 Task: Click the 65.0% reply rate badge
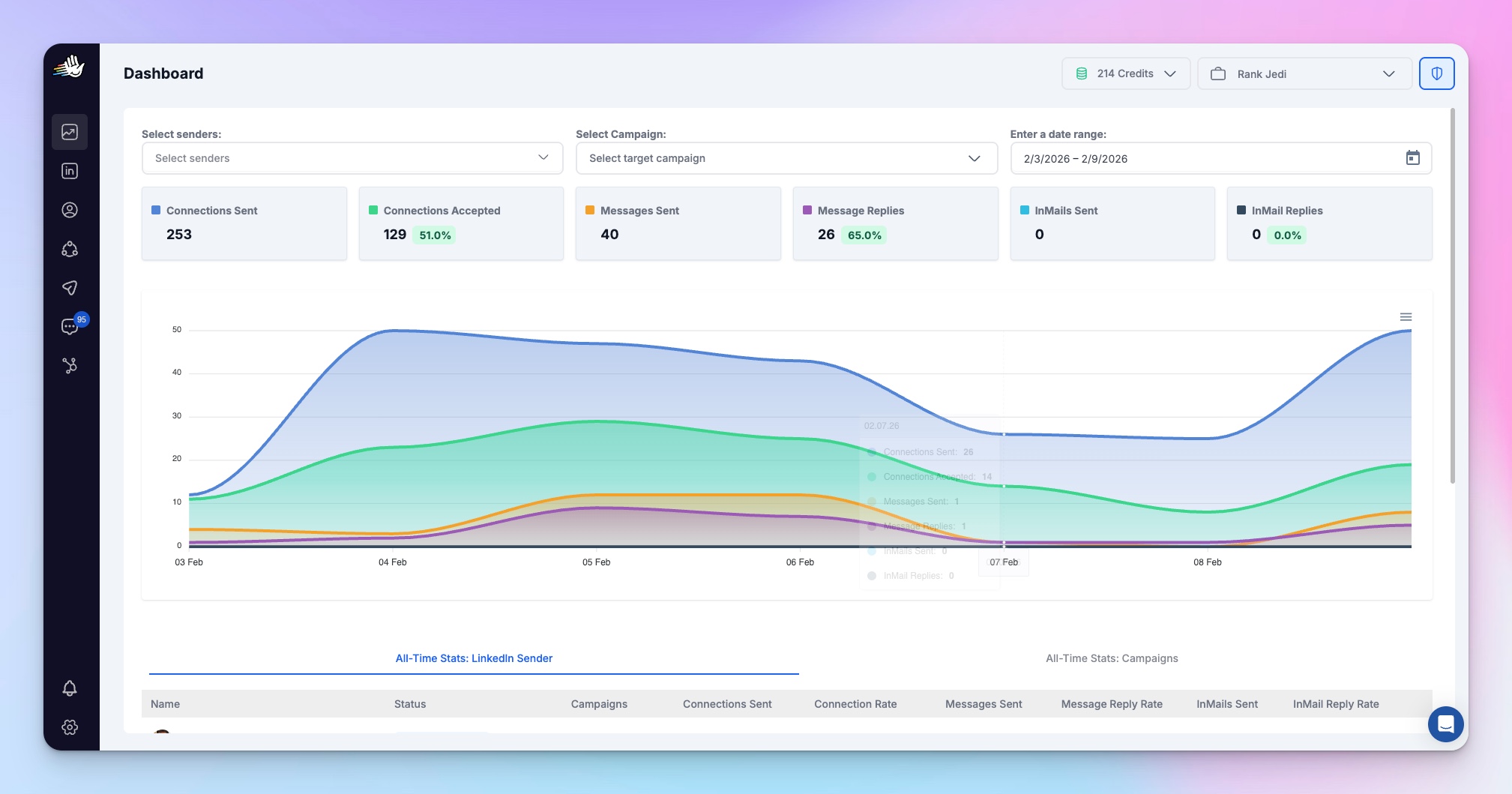pyautogui.click(x=864, y=235)
